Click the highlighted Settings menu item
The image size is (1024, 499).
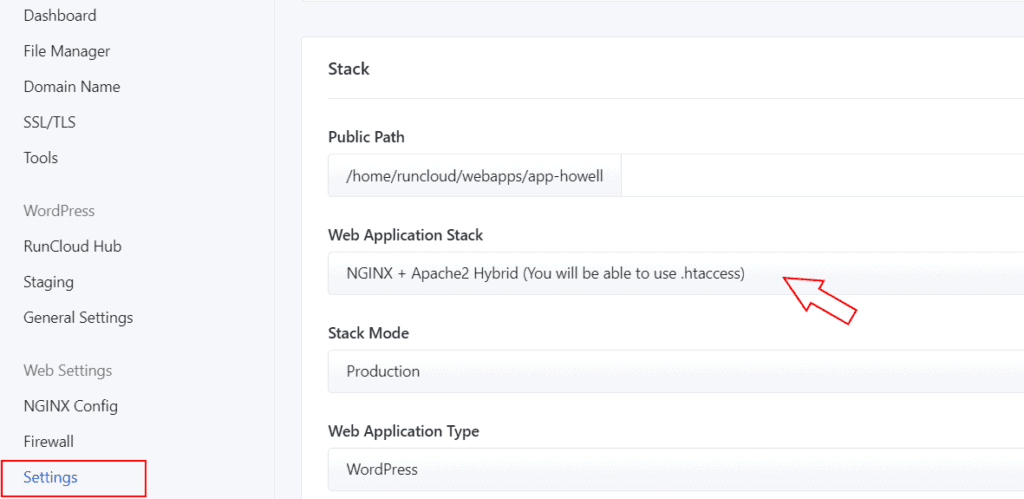click(51, 477)
